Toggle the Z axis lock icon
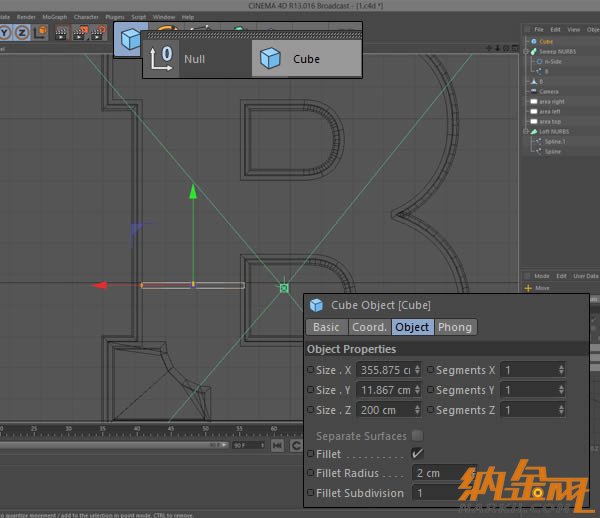Viewport: 600px width, 518px height. click(x=22, y=33)
